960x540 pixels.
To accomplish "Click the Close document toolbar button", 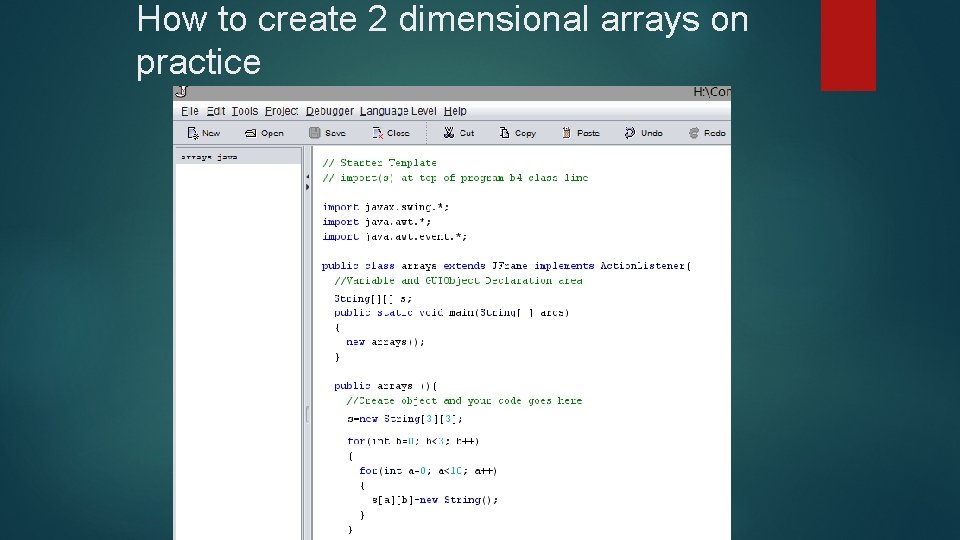I will (391, 133).
